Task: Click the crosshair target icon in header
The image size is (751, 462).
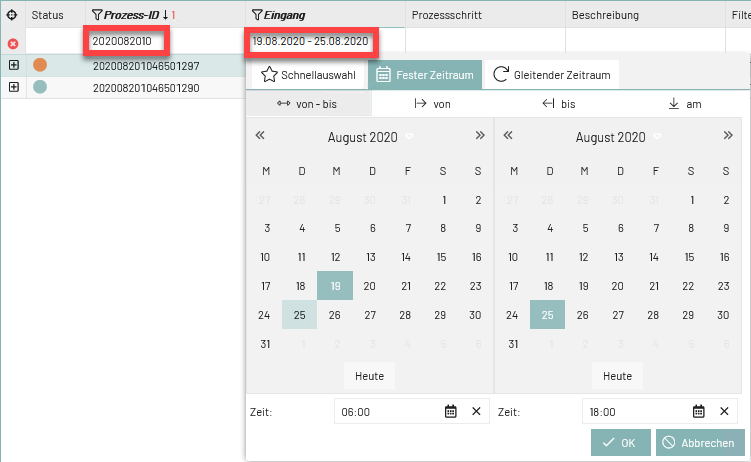Action: 12,15
